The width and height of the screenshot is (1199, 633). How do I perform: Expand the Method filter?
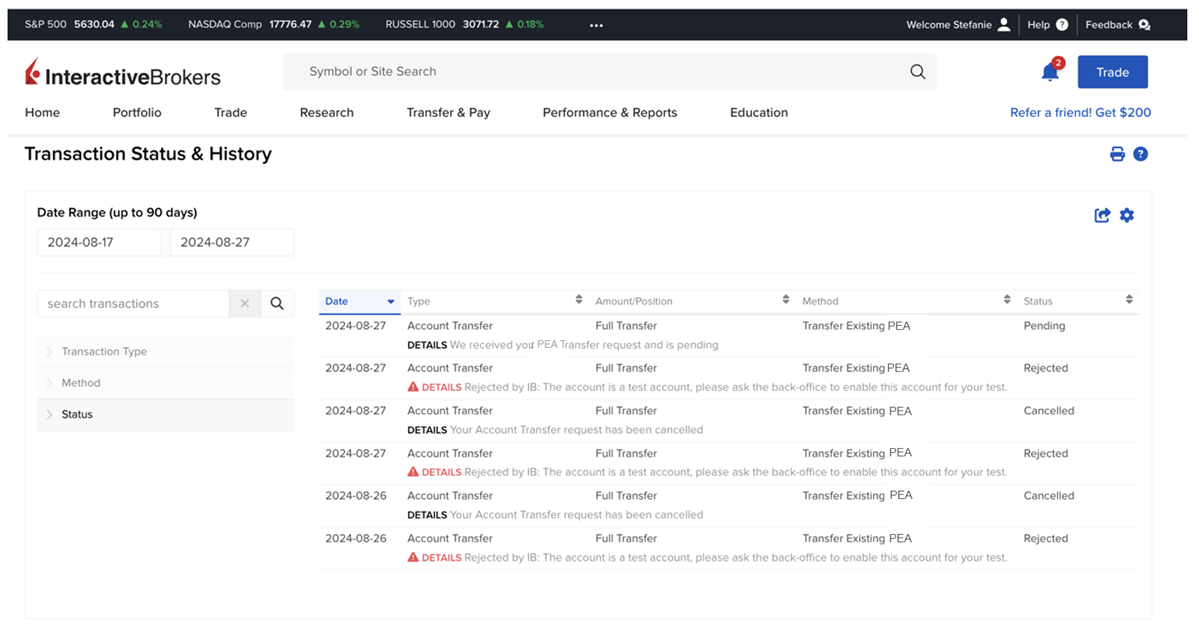click(165, 383)
